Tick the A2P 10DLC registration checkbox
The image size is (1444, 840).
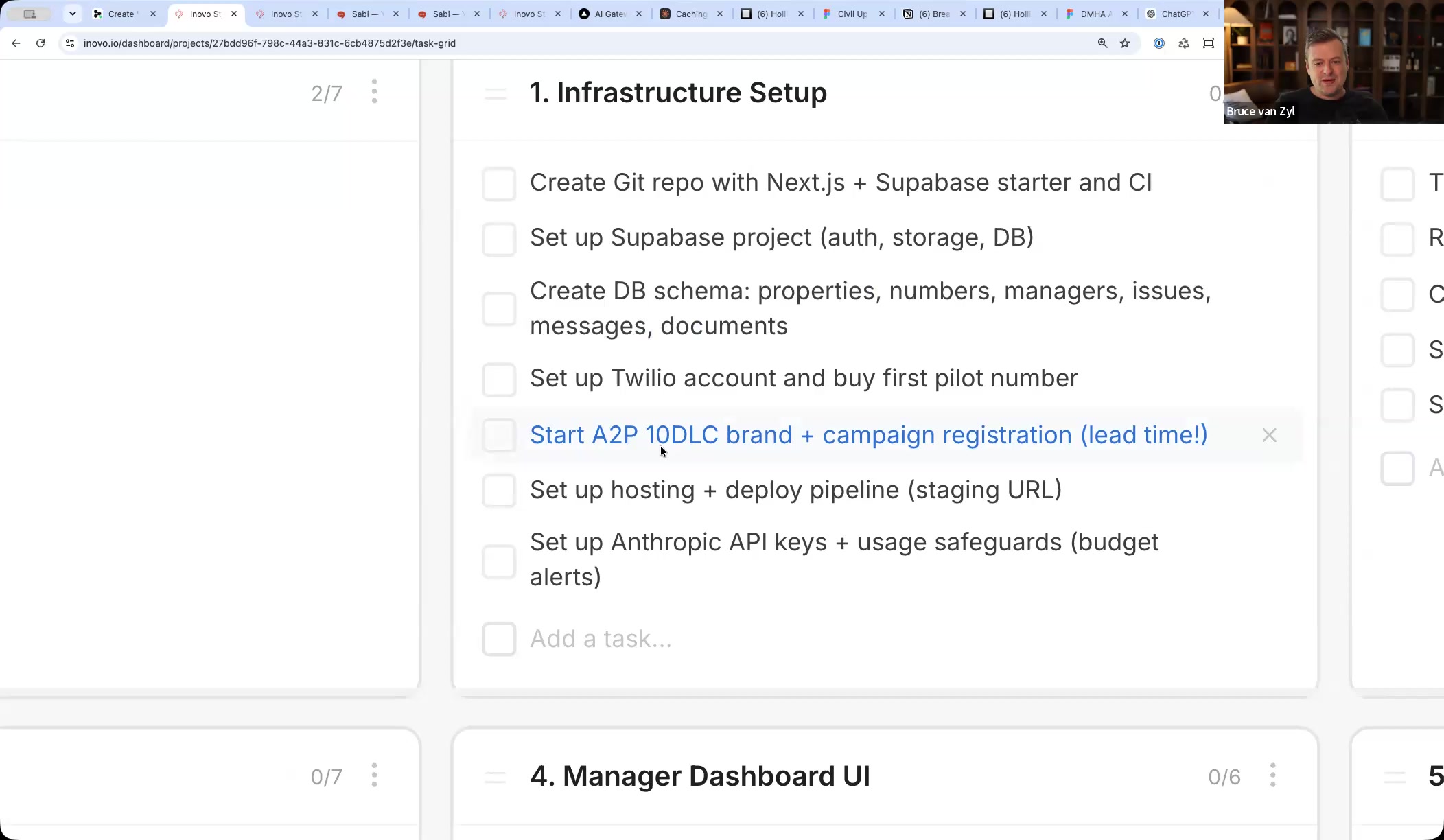click(x=499, y=435)
